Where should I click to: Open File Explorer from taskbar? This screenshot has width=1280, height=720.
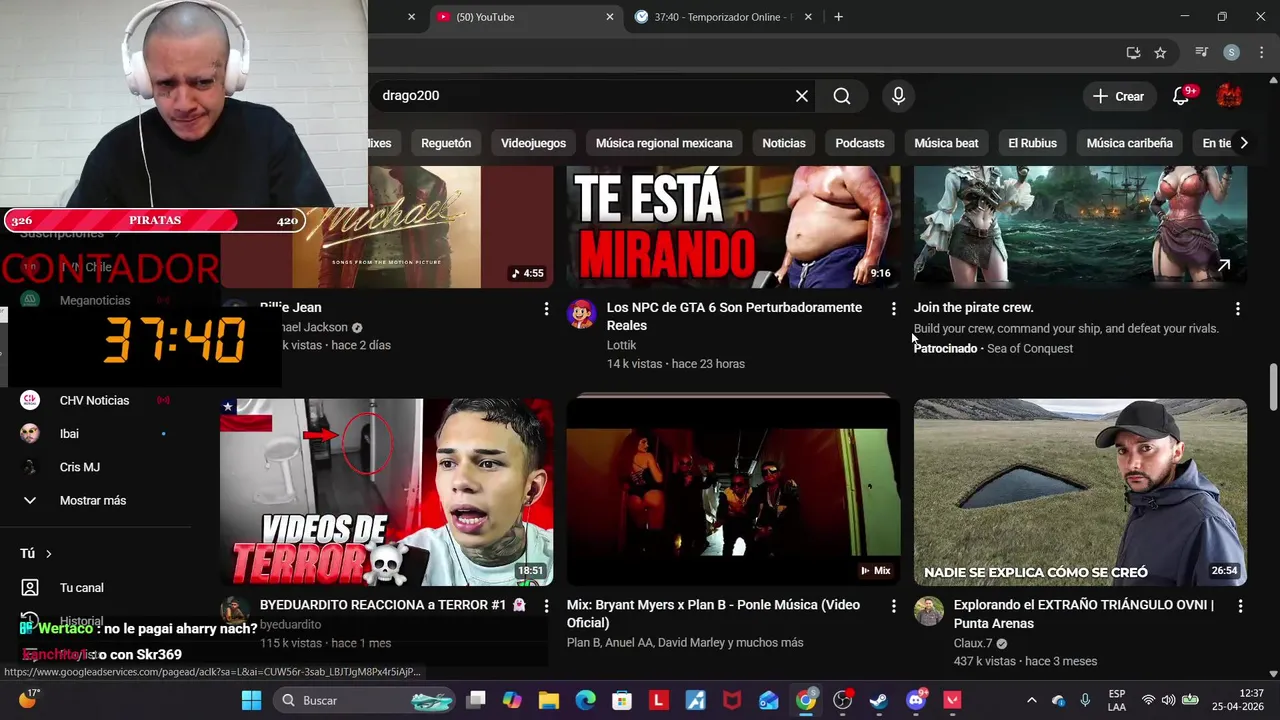tap(549, 700)
